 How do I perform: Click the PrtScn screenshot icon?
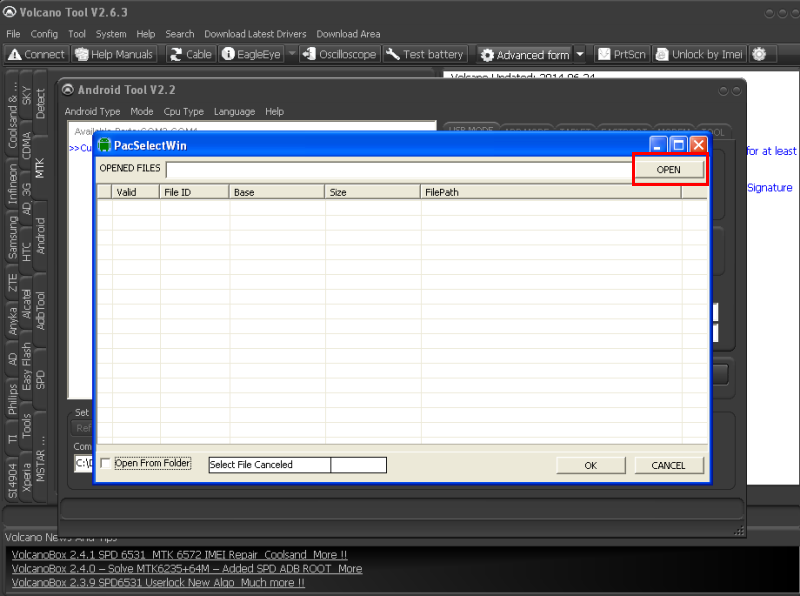pos(605,54)
